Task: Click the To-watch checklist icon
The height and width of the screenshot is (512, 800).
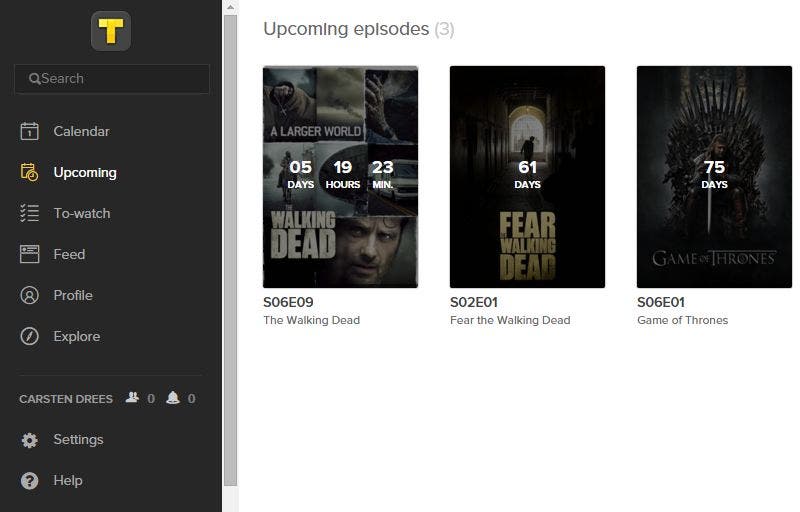Action: pos(29,213)
